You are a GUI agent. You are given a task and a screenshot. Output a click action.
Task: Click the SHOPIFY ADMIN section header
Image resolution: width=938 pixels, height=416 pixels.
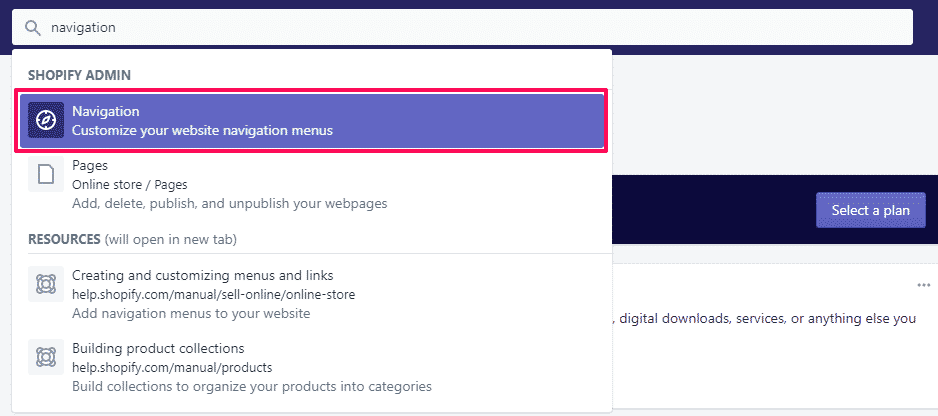[x=80, y=76]
